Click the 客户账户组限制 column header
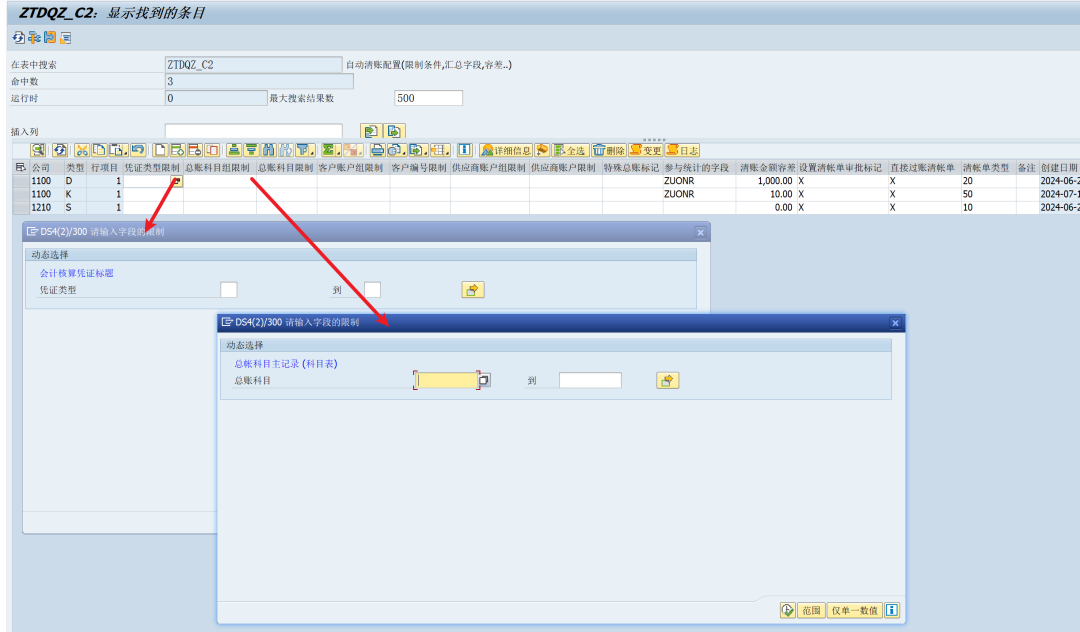 click(x=353, y=167)
